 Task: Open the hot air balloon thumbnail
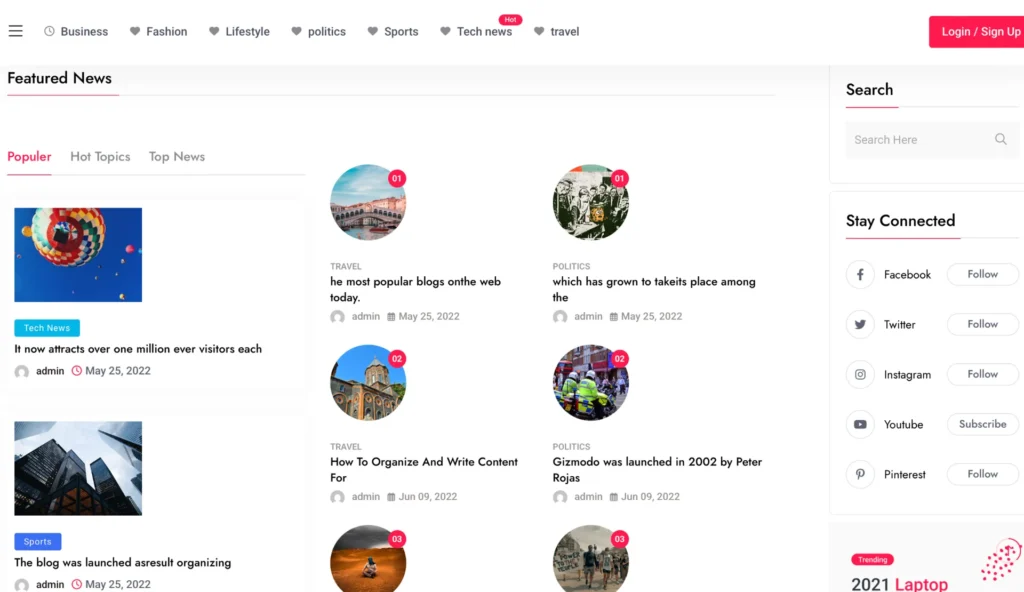pos(78,255)
